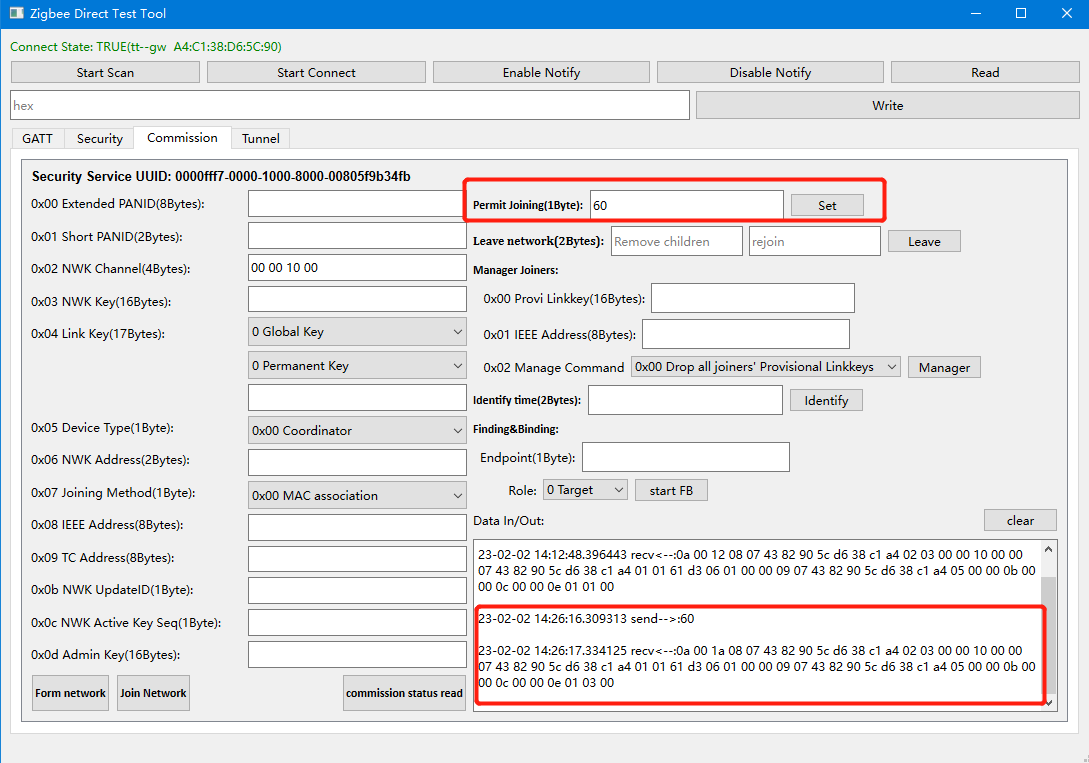Click the Join Network button
1089x763 pixels.
[x=153, y=693]
